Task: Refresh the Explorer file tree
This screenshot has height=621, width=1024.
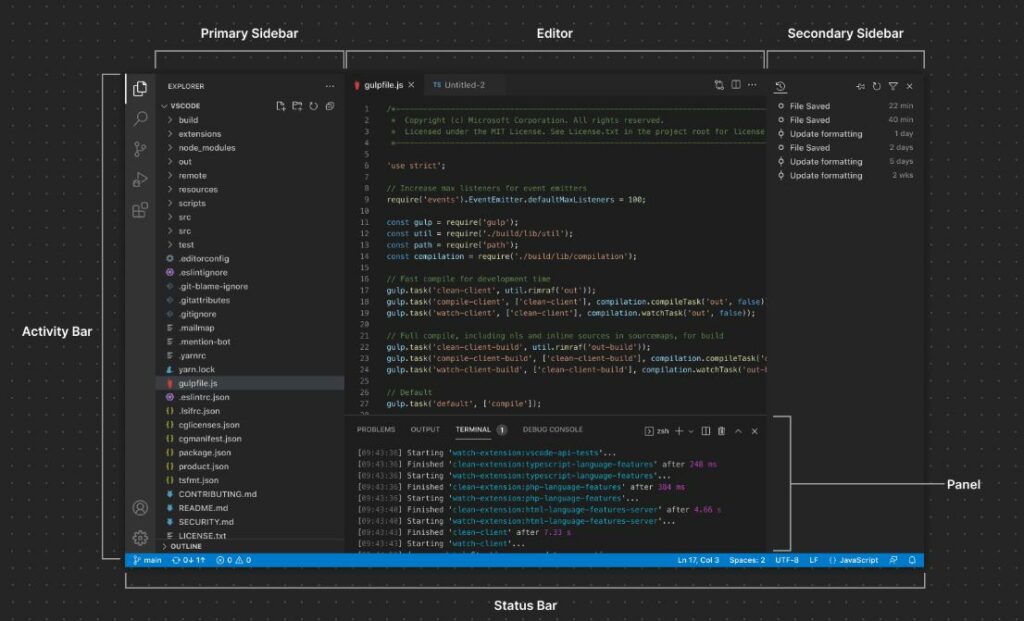Action: 313,106
